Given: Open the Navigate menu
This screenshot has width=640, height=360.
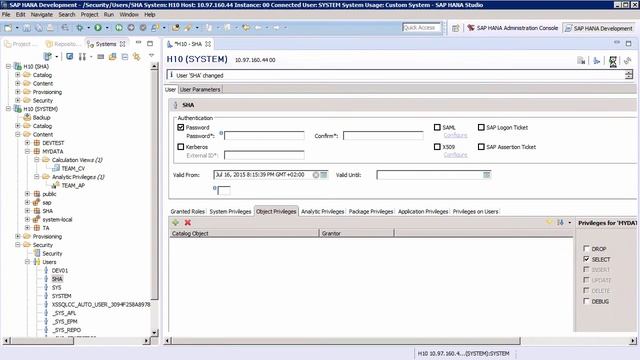Looking at the screenshot, I should point(42,14).
